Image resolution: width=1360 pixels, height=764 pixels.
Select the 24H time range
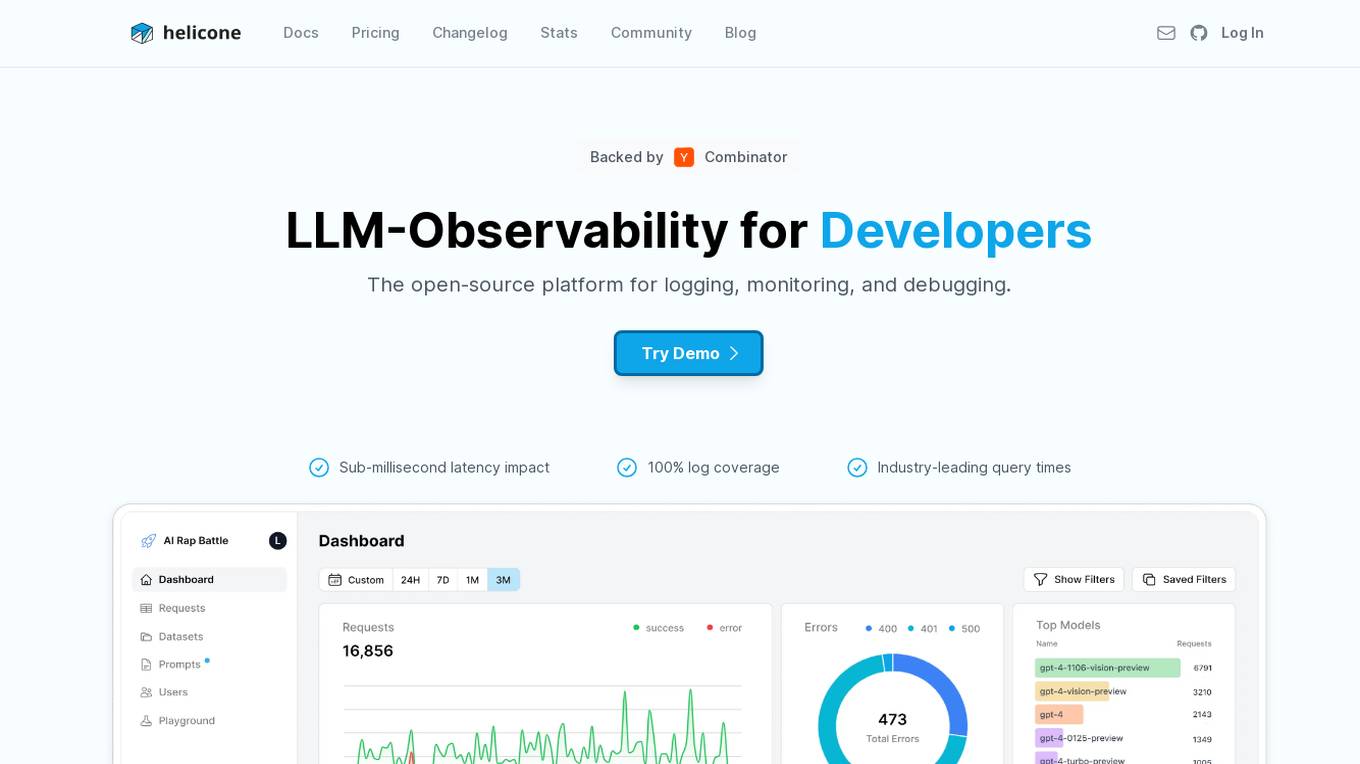pos(410,580)
